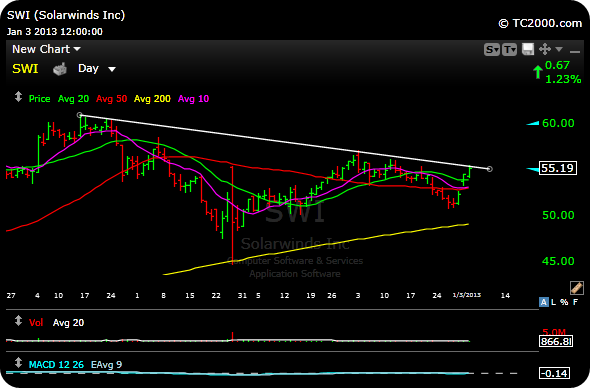Select trendline left endpoint handle
The image size is (590, 388).
coord(79,115)
